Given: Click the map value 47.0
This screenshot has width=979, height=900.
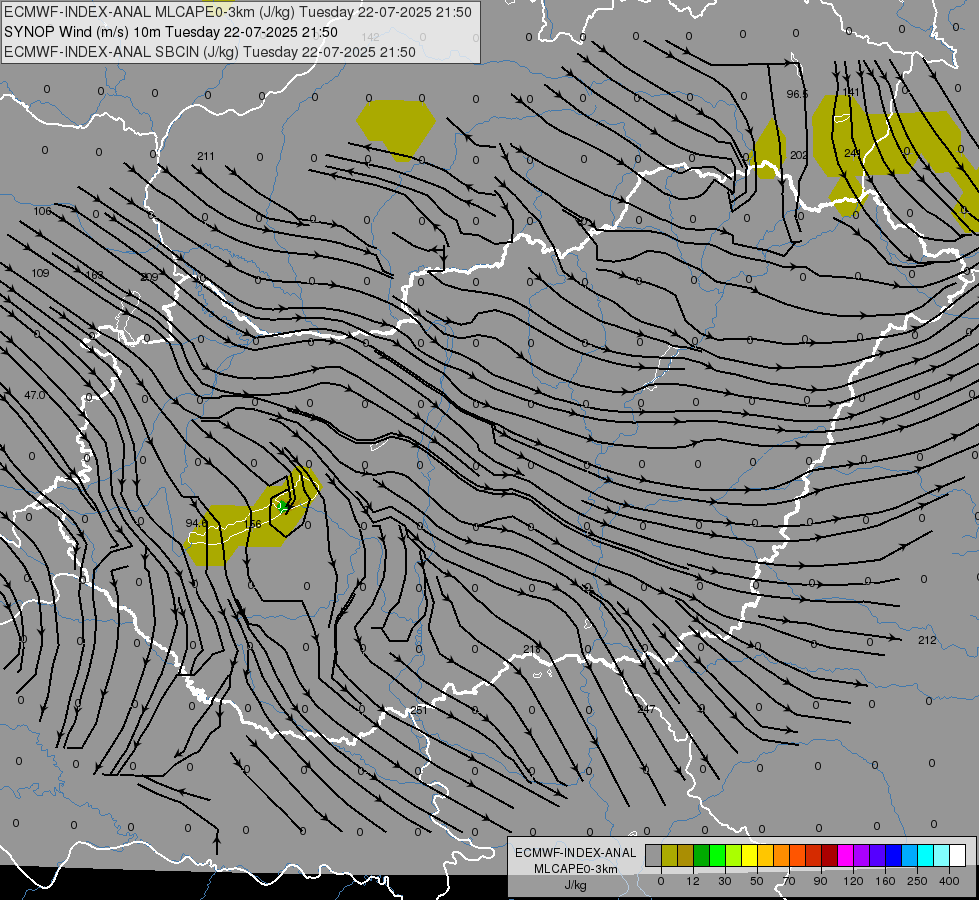Looking at the screenshot, I should click(34, 395).
